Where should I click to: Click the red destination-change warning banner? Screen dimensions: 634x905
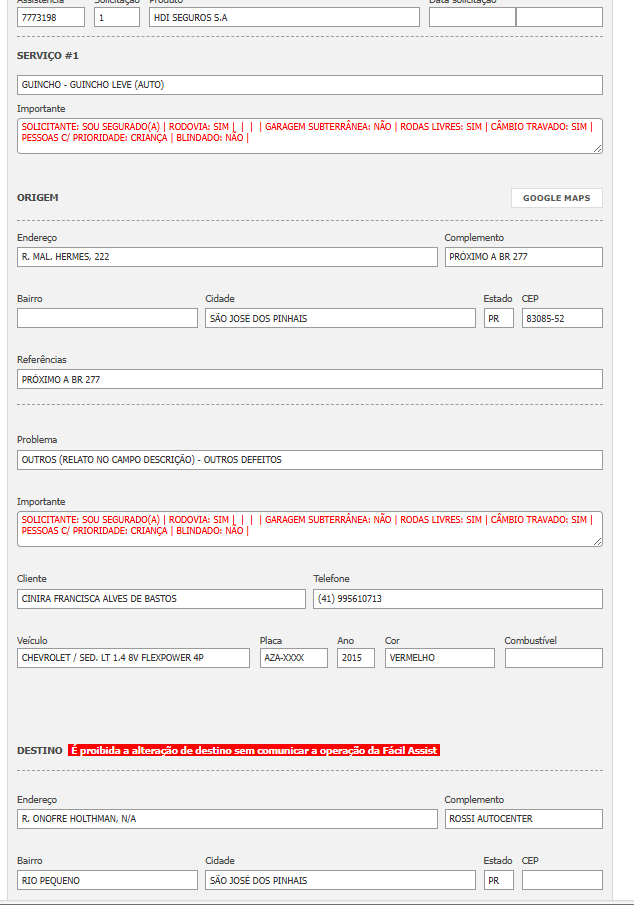tap(254, 750)
